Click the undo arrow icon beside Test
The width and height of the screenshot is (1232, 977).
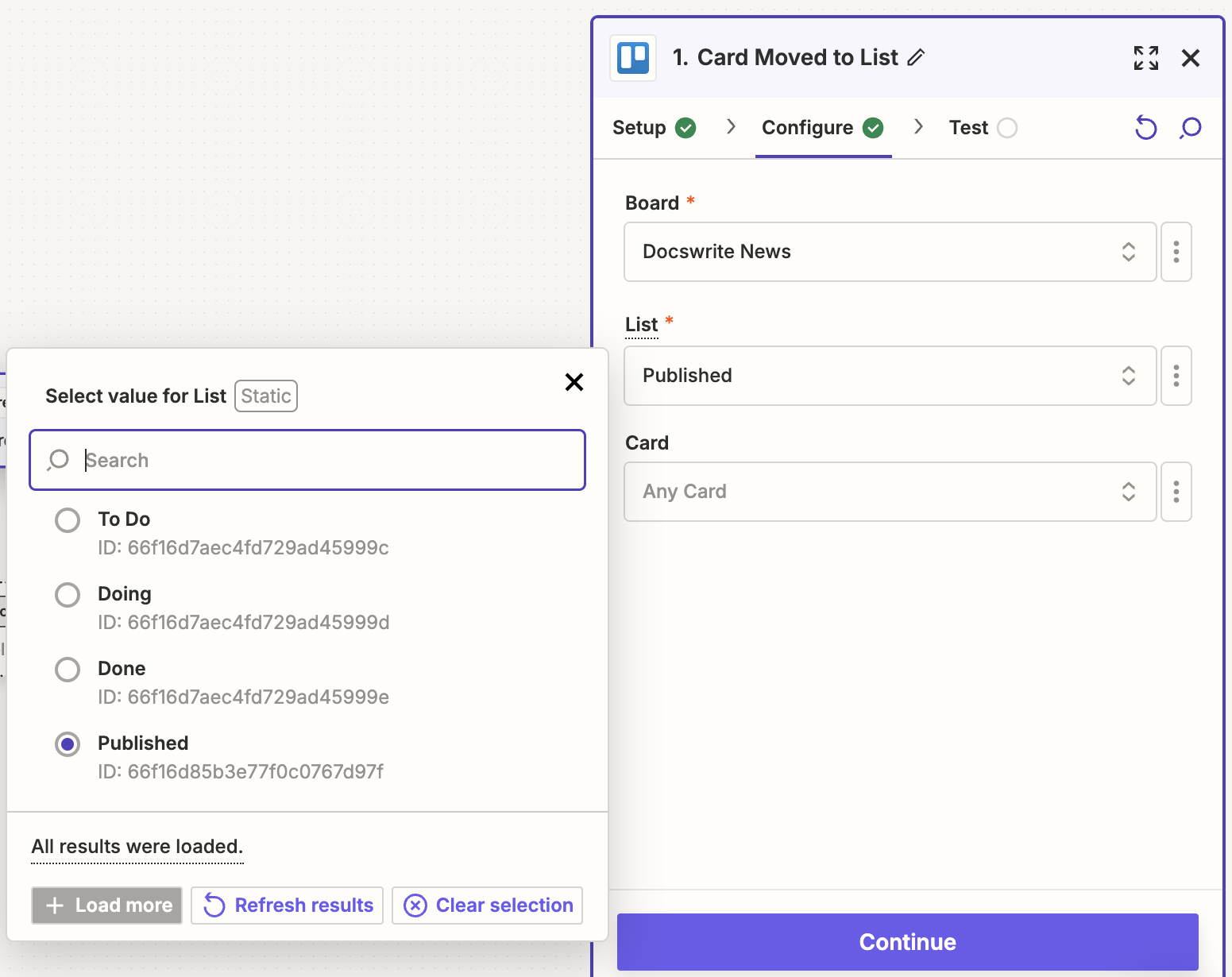tap(1145, 128)
